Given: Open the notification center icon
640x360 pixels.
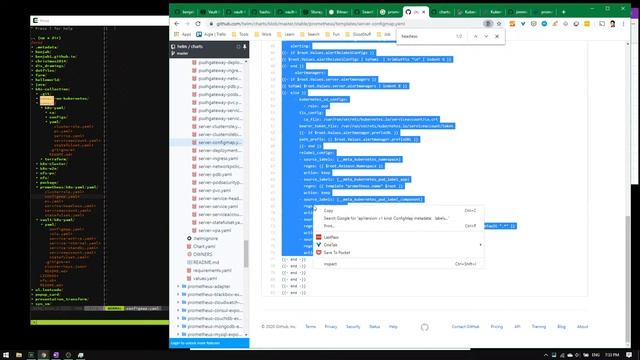Looking at the screenshot, I should click(629, 355).
